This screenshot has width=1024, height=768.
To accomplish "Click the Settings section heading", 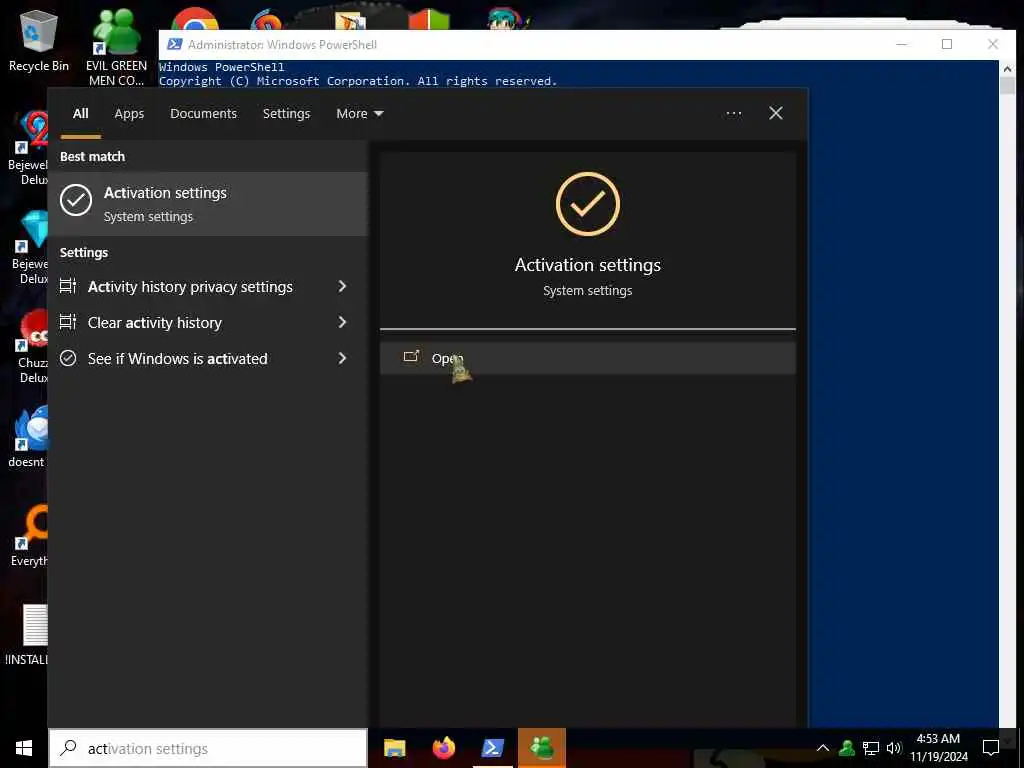I will click(84, 253).
